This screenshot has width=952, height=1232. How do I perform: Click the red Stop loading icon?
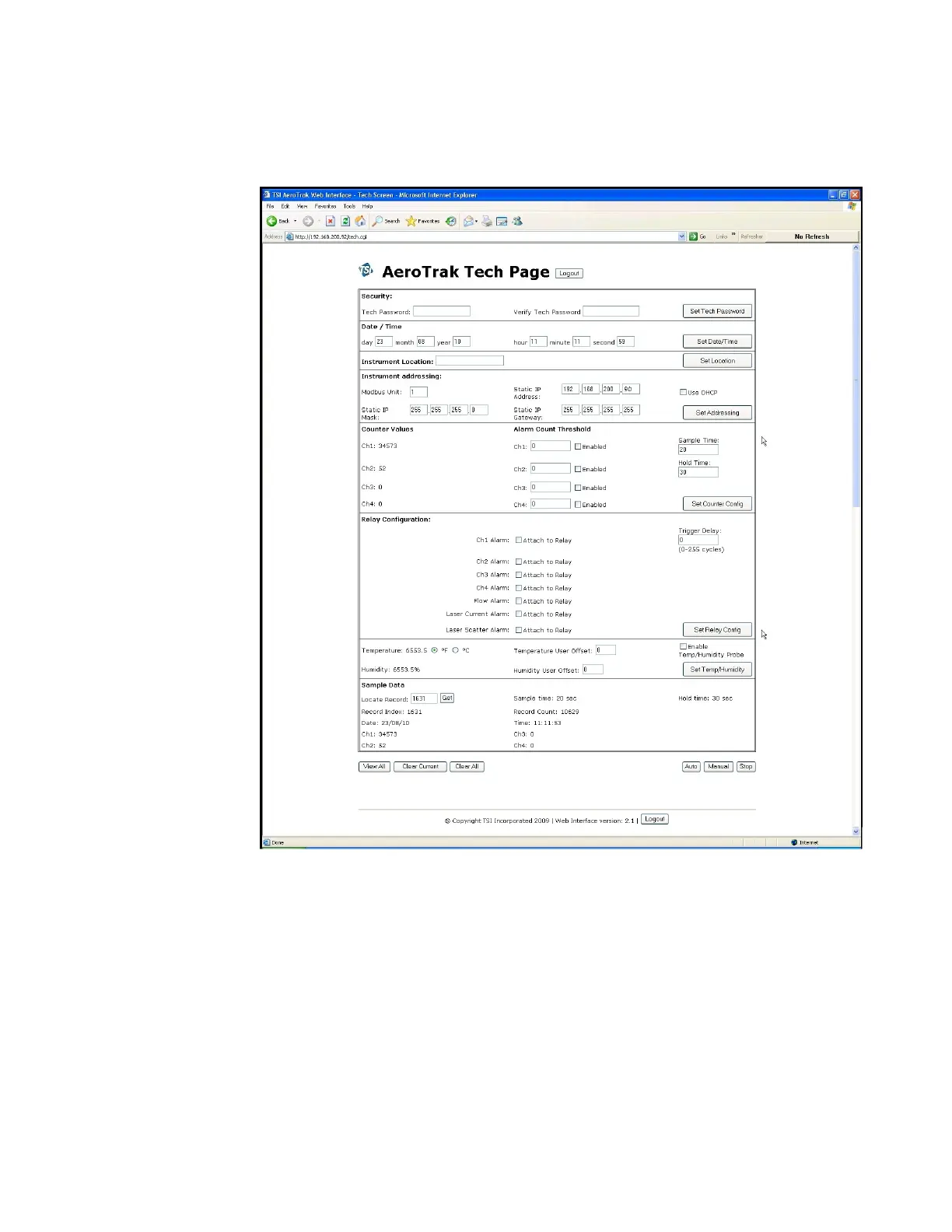(331, 221)
